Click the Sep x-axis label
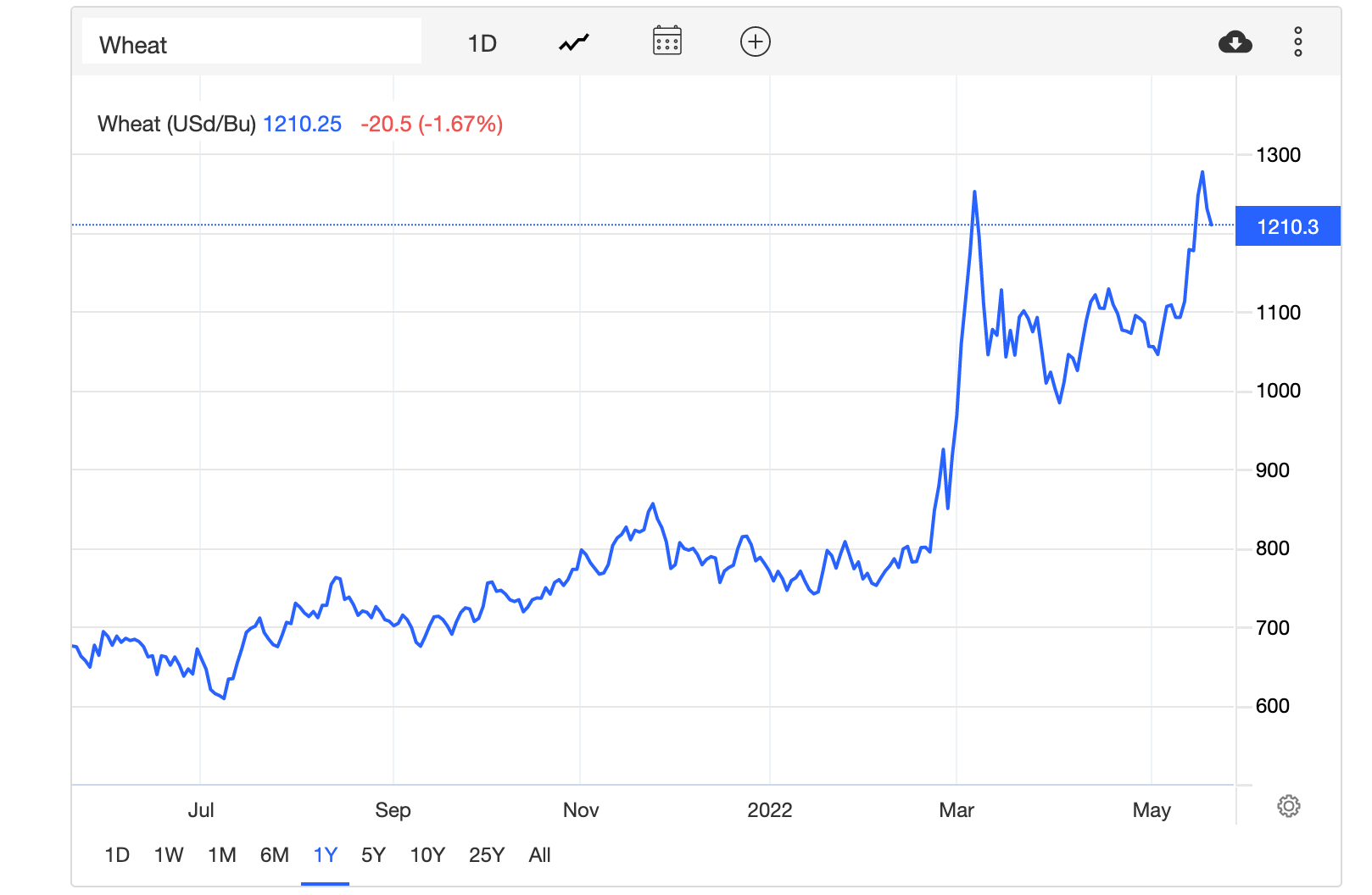Image resolution: width=1372 pixels, height=895 pixels. 393,810
